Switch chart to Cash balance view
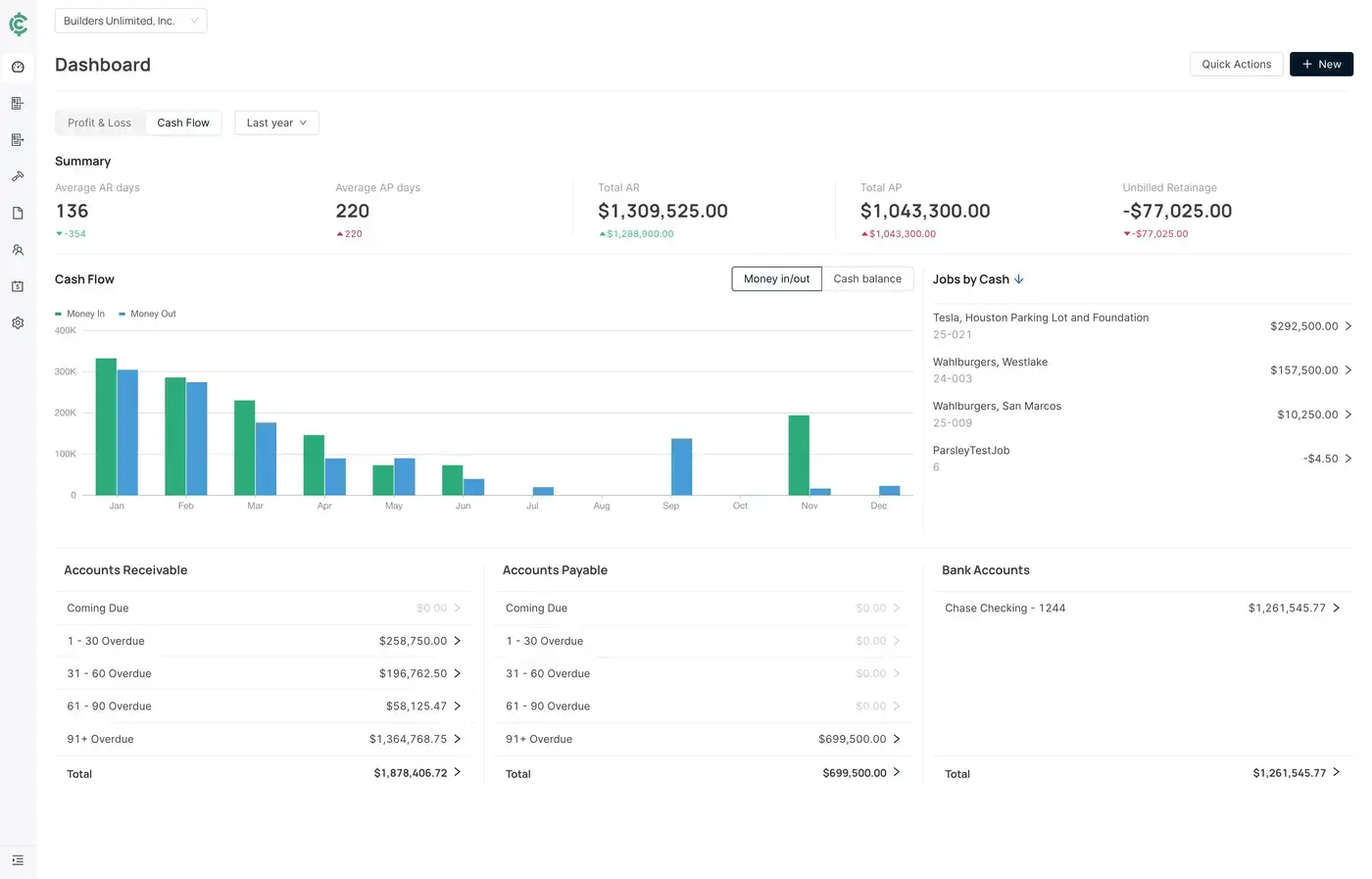1372x879 pixels. click(867, 278)
